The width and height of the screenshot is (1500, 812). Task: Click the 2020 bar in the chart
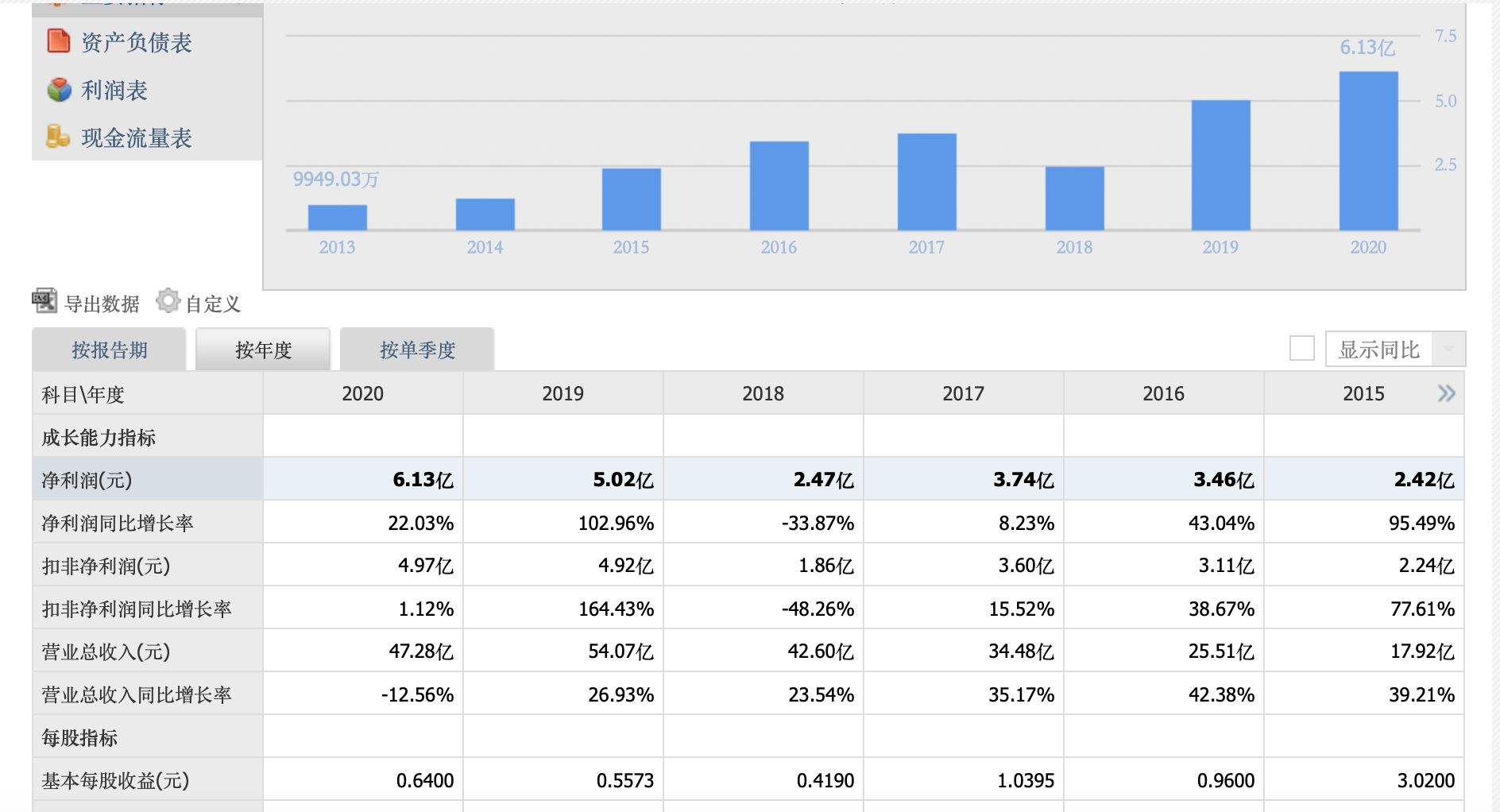tap(1368, 151)
